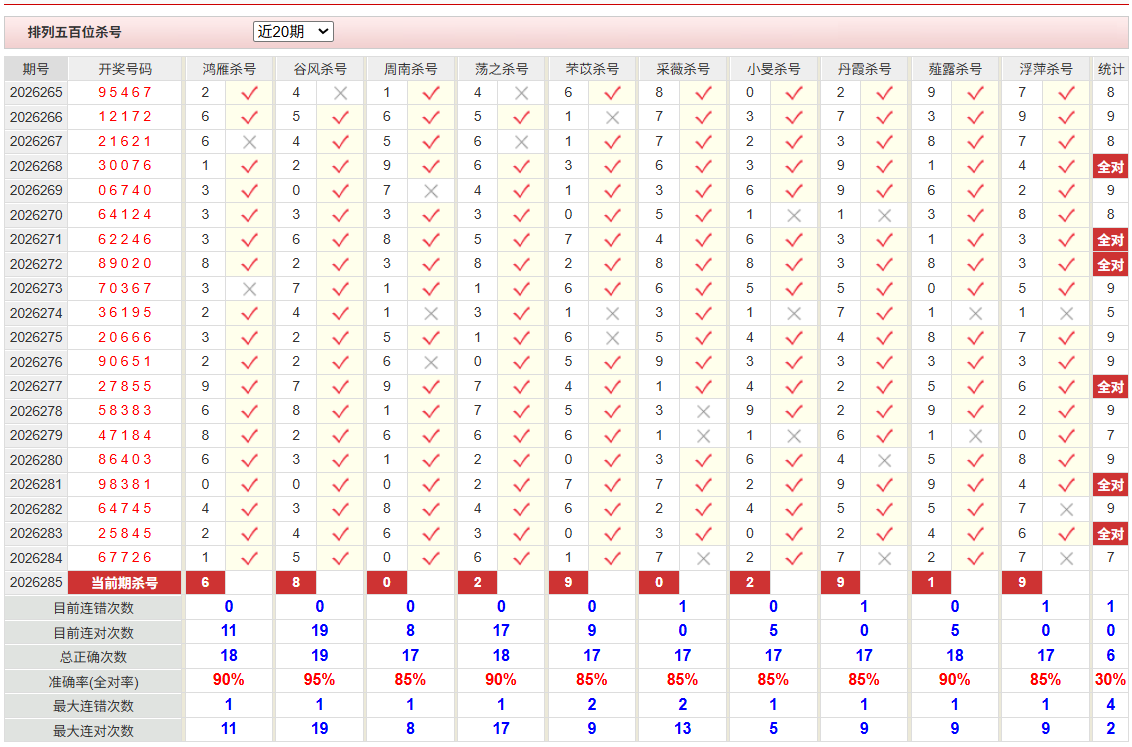Select the 目前连错次数 row label

coord(93,608)
